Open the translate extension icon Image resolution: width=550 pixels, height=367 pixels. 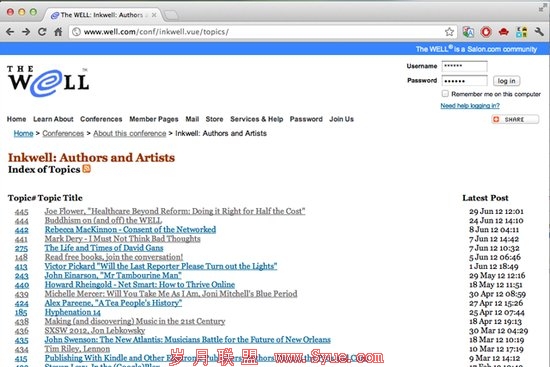coord(468,32)
